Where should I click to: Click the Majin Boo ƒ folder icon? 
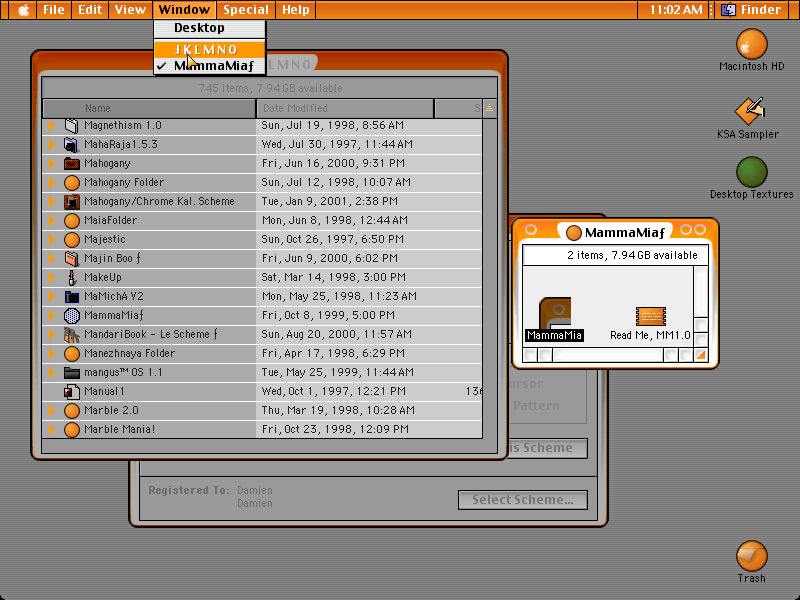pos(71,259)
